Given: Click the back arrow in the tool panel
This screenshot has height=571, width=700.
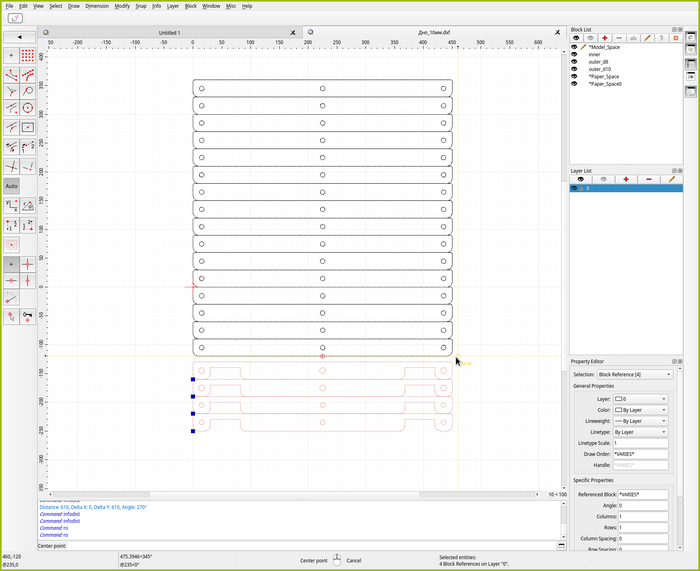Looking at the screenshot, I should pos(20,37).
